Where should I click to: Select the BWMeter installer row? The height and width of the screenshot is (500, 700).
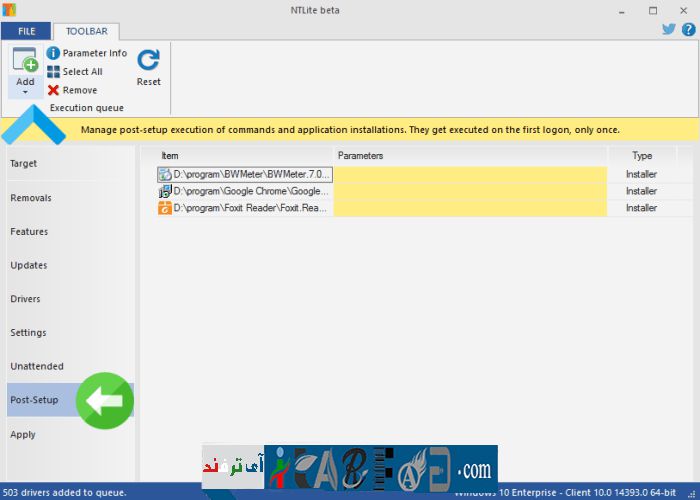pyautogui.click(x=245, y=174)
